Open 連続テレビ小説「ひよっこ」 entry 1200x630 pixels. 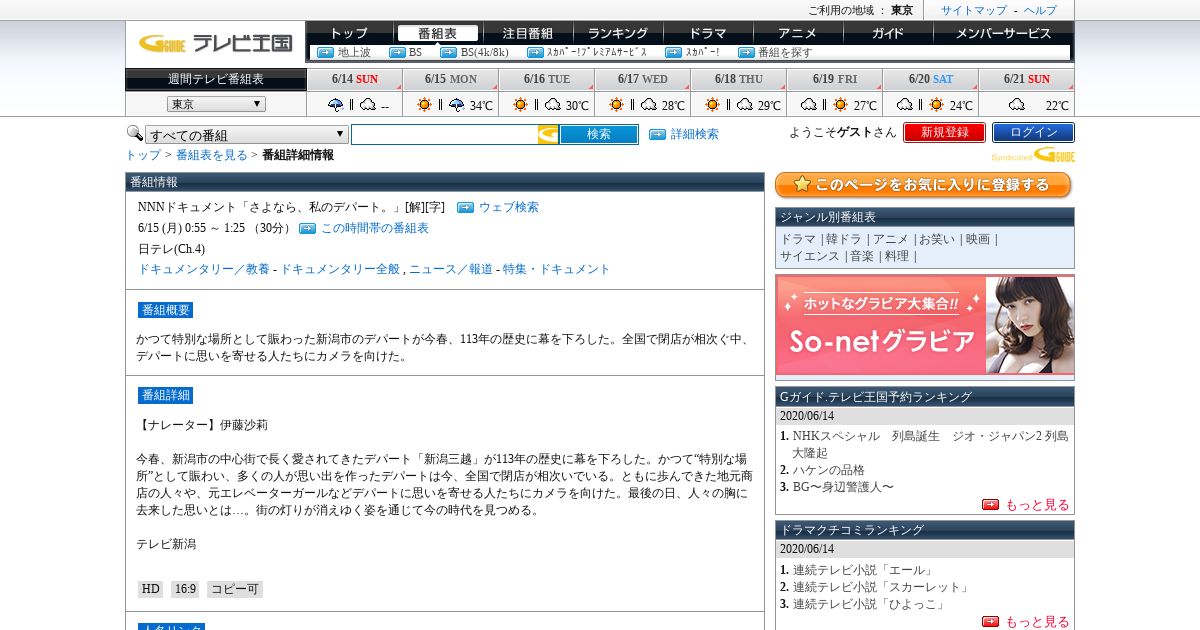pyautogui.click(x=869, y=604)
